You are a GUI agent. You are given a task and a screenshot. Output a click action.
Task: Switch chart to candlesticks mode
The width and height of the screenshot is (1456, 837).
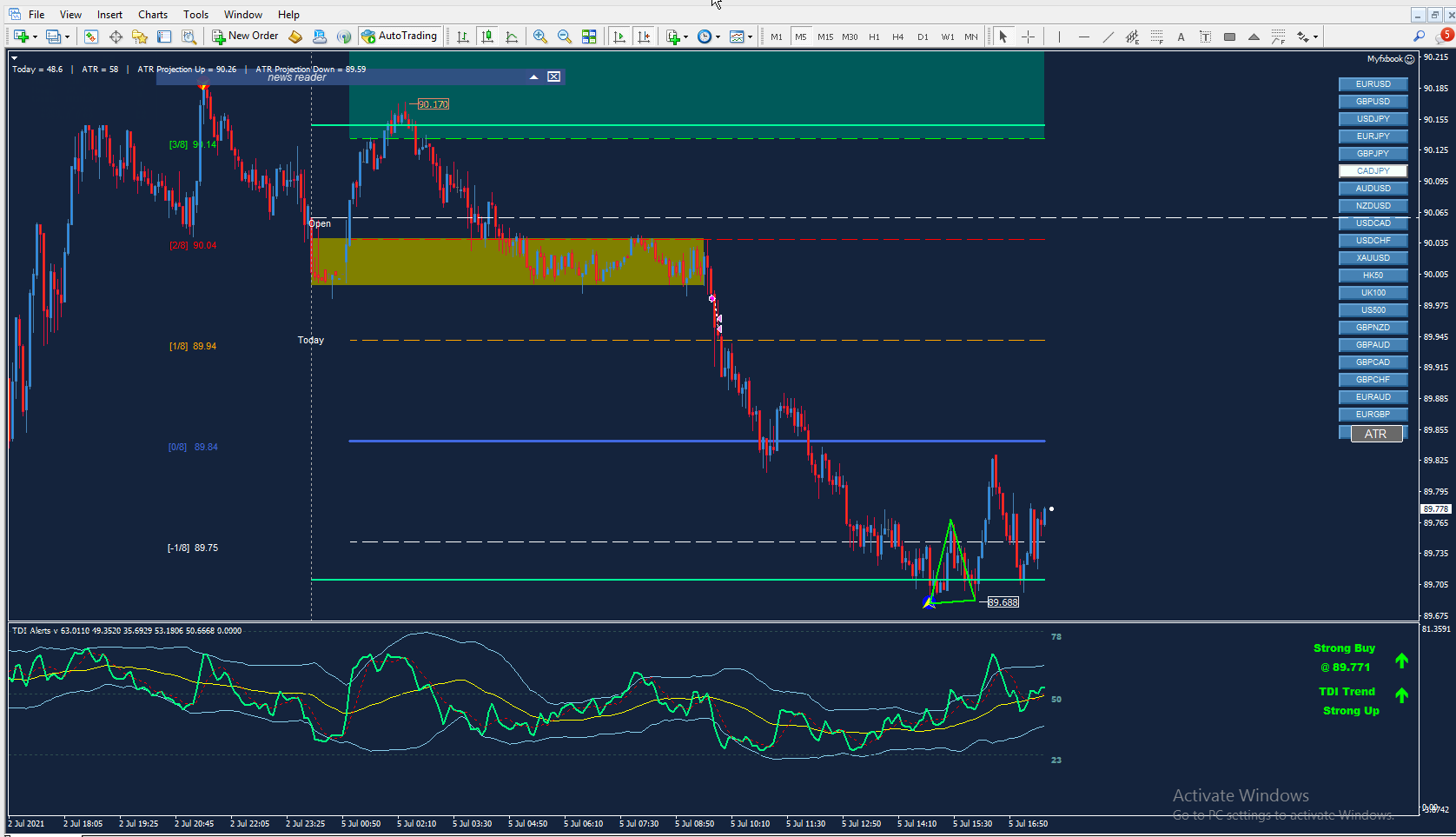pyautogui.click(x=487, y=37)
